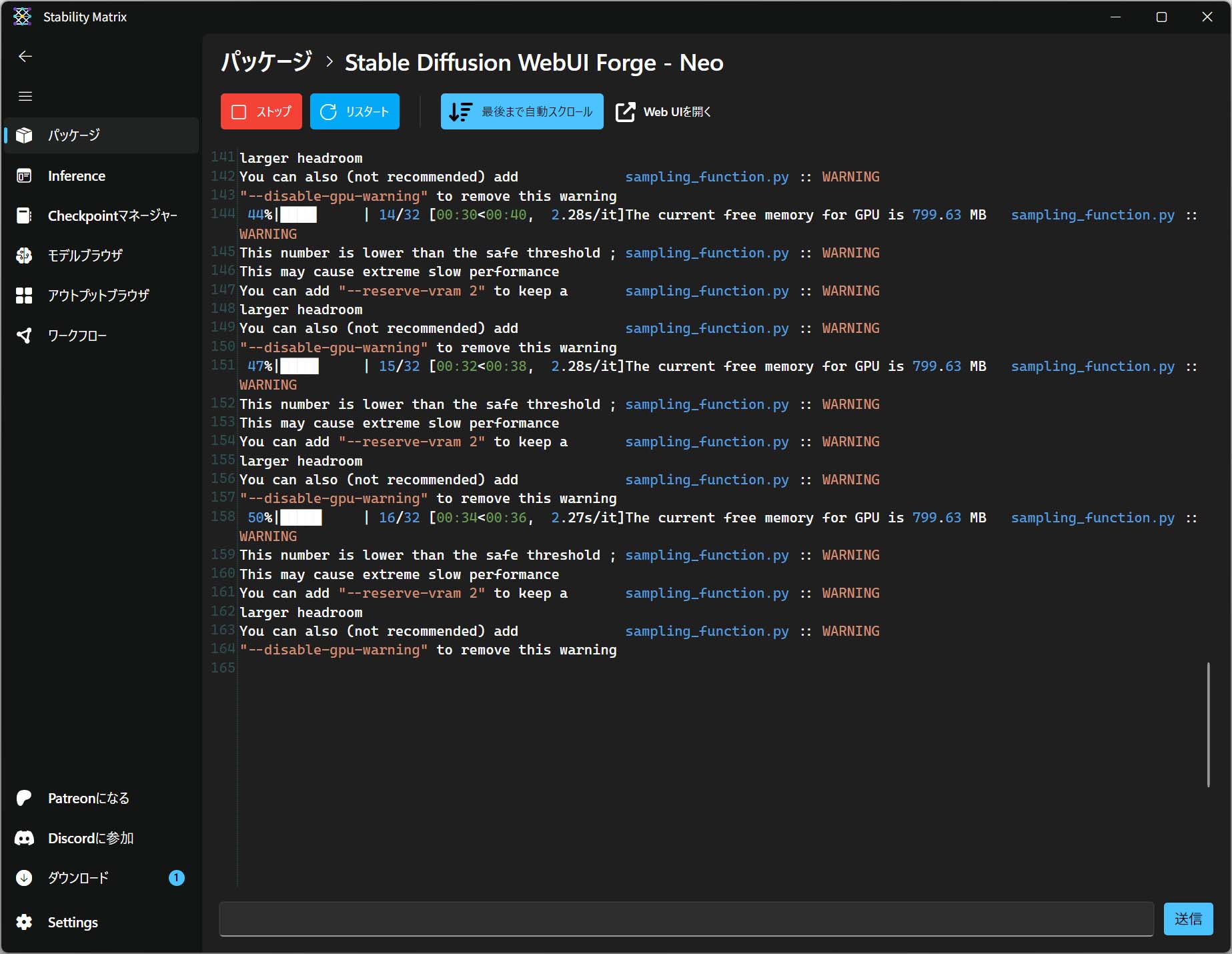Open the アウトプットブラウザ grid icon
This screenshot has width=1232, height=954.
pos(24,296)
